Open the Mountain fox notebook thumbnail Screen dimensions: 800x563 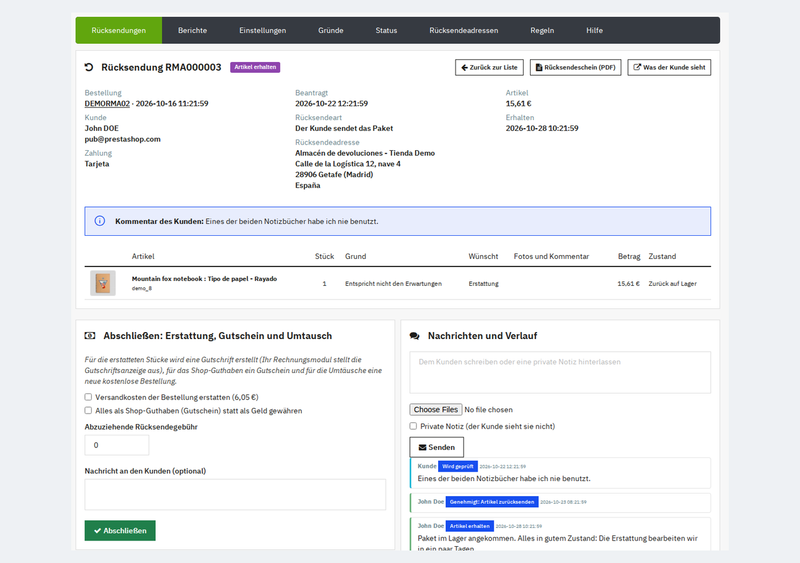pyautogui.click(x=103, y=283)
